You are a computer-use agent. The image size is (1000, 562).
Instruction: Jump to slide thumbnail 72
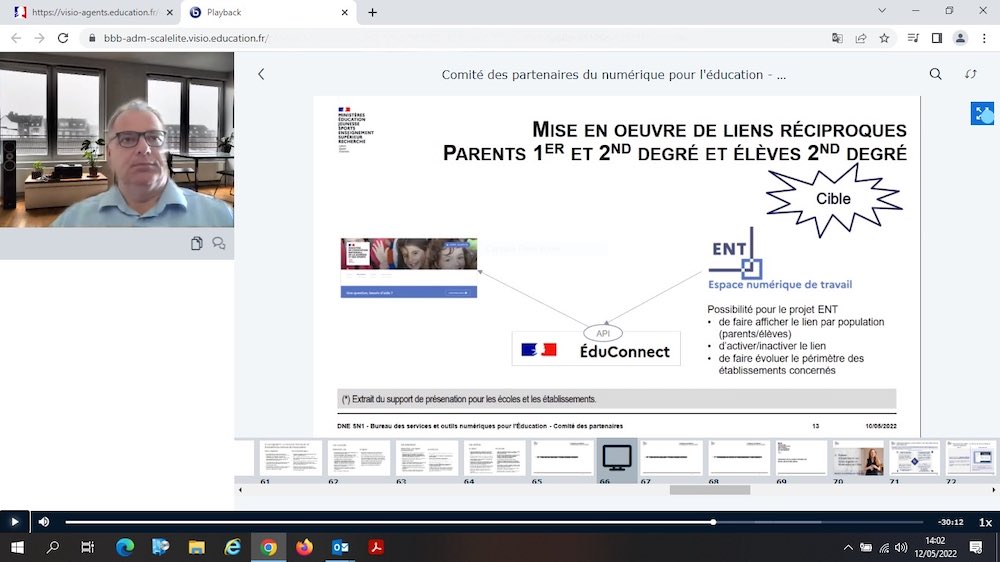pyautogui.click(x=970, y=457)
